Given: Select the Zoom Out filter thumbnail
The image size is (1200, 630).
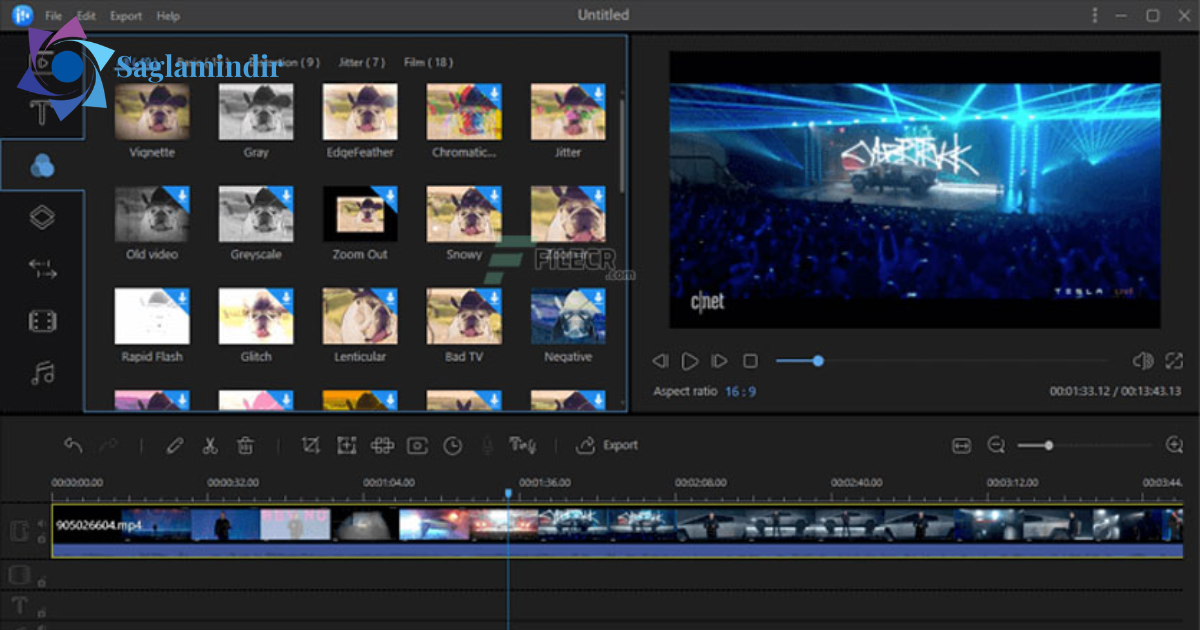Looking at the screenshot, I should point(360,213).
